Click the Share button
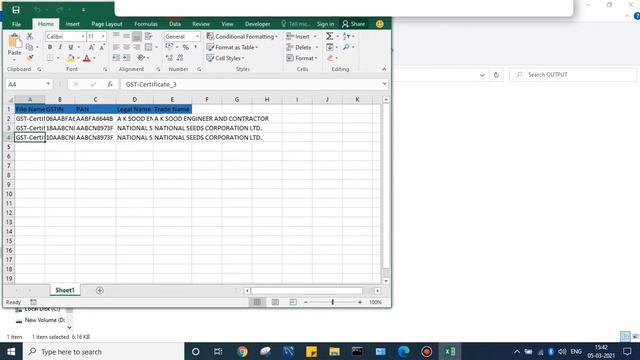This screenshot has height=360, width=640. click(353, 24)
